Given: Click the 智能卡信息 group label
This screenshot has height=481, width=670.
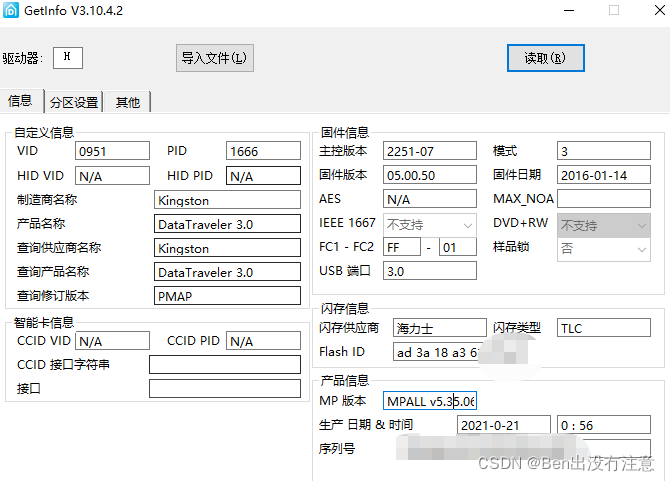Looking at the screenshot, I should click(x=44, y=323).
